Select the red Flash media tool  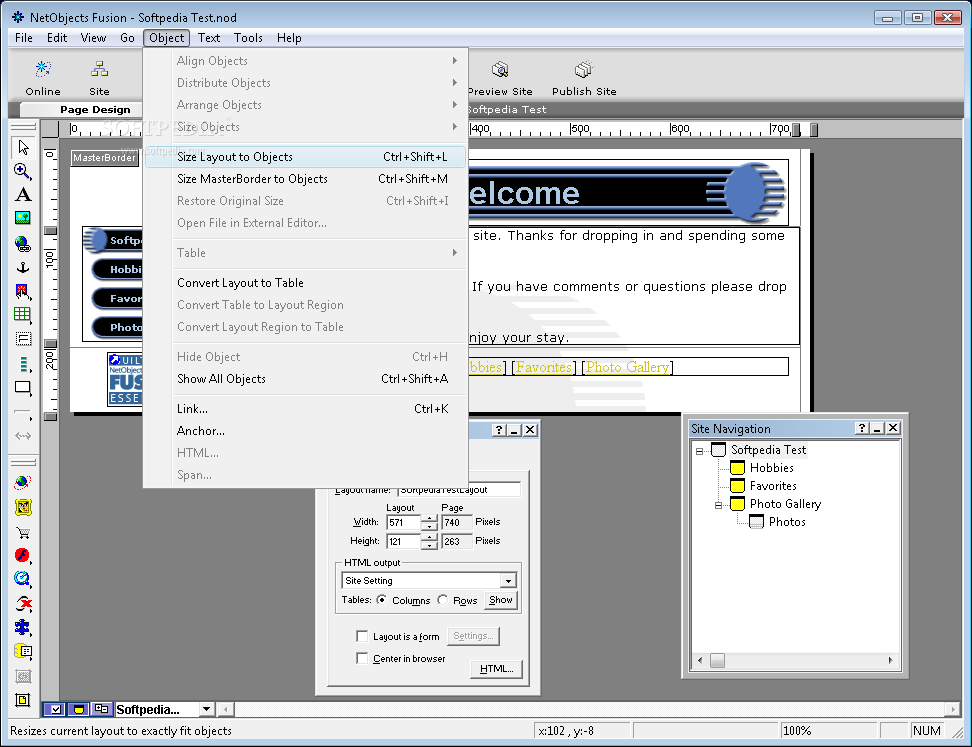[x=23, y=555]
